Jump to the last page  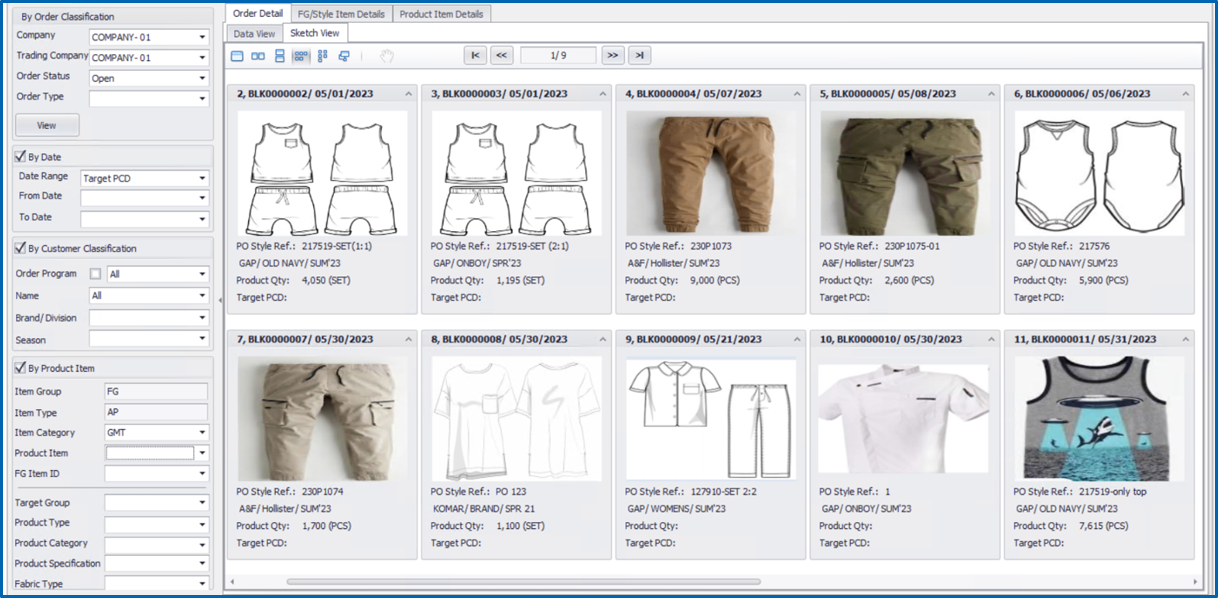639,56
